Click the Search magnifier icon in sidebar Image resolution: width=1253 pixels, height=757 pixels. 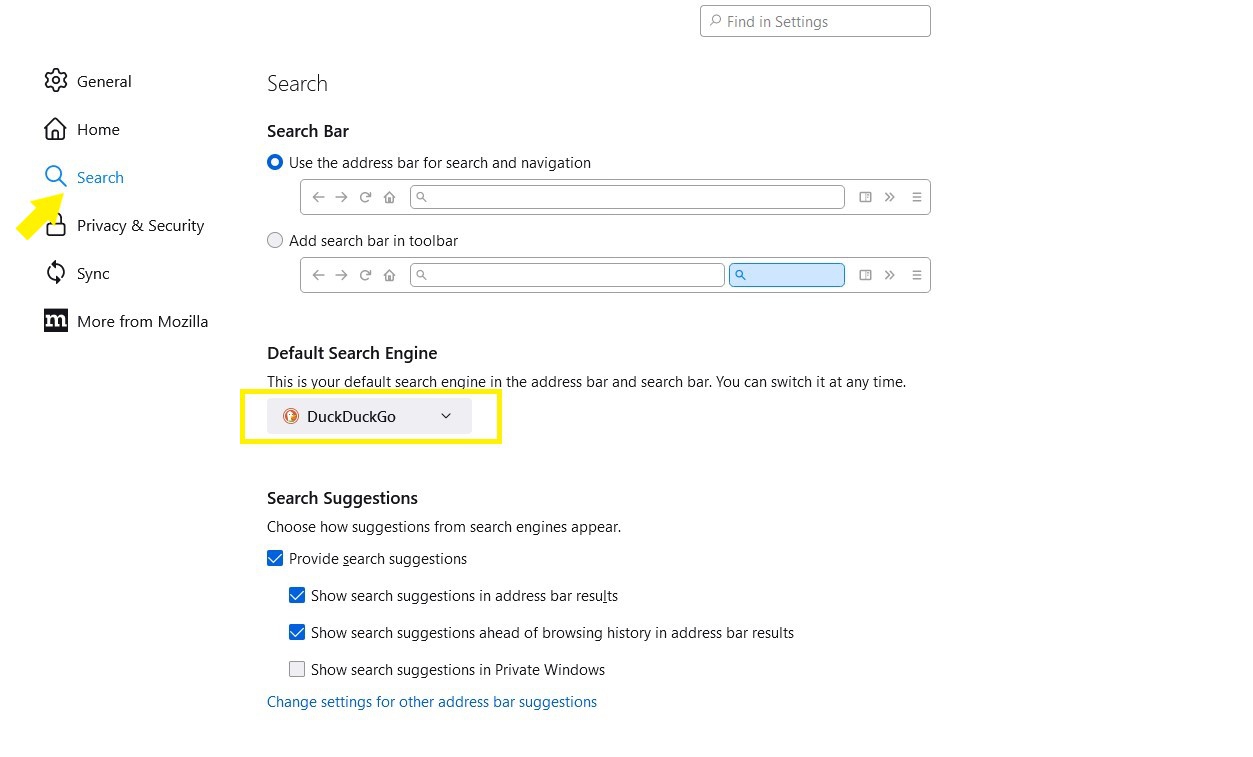pos(56,177)
